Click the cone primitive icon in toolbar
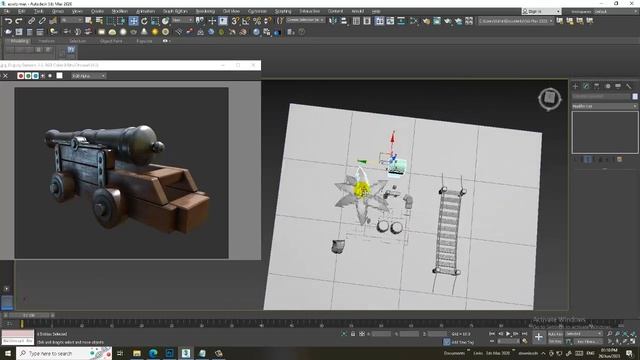 144,32
